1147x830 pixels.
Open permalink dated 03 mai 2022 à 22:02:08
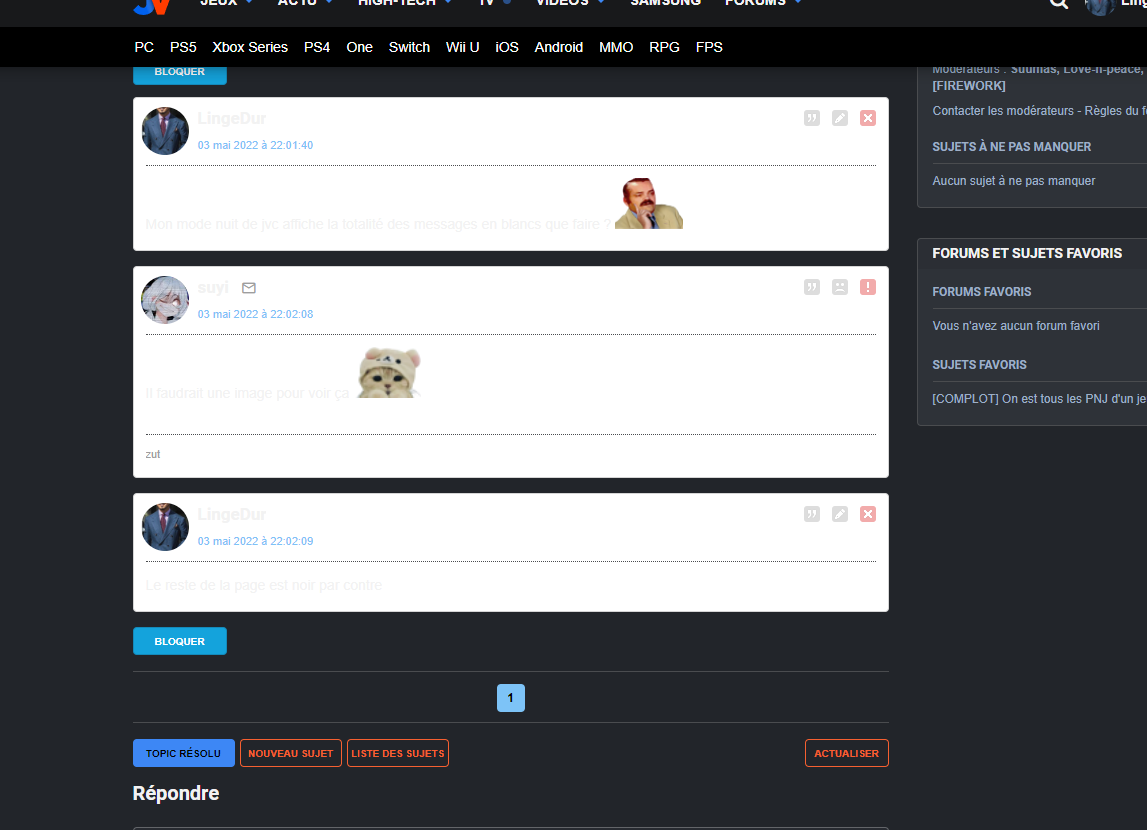pyautogui.click(x=255, y=314)
